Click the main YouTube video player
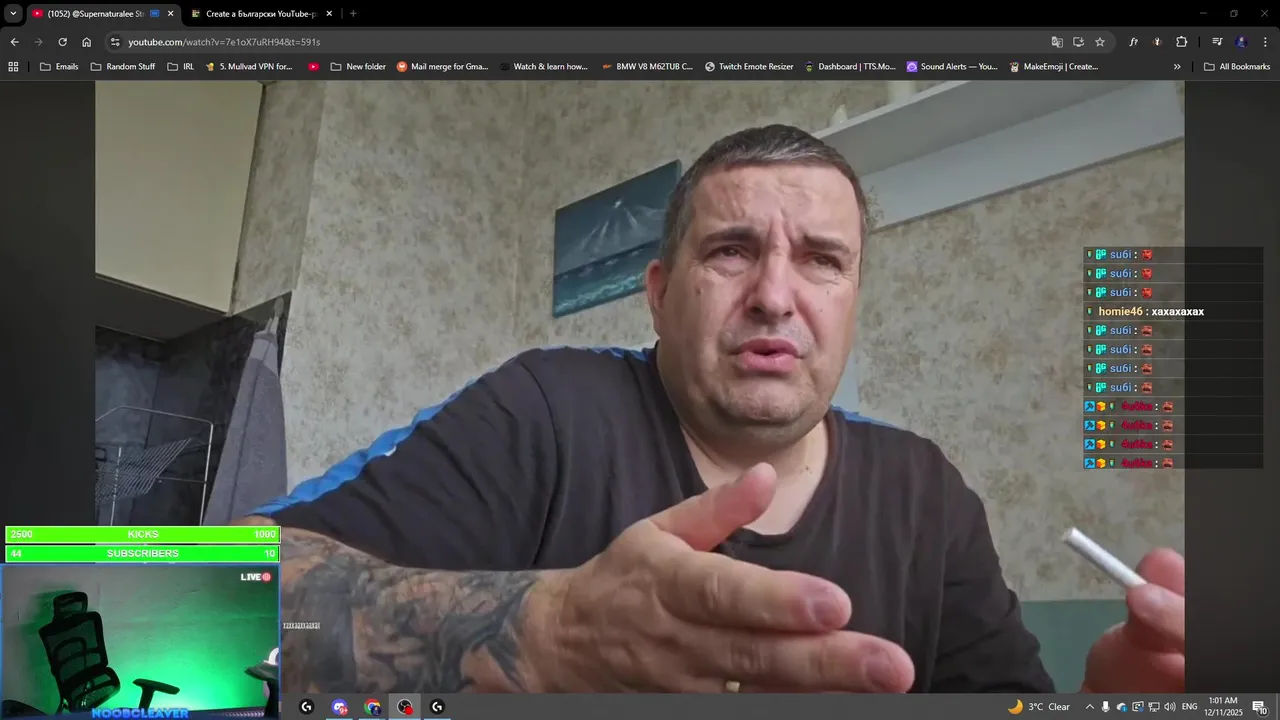1280x720 pixels. pos(640,386)
